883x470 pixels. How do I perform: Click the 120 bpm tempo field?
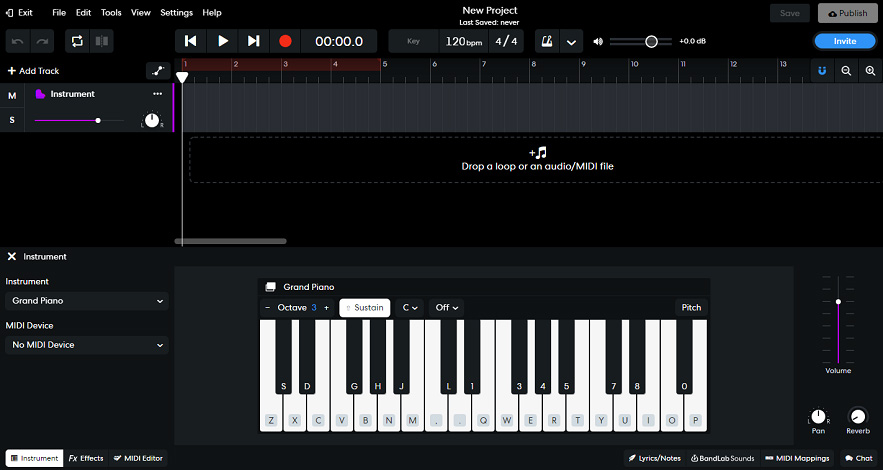[x=463, y=41]
